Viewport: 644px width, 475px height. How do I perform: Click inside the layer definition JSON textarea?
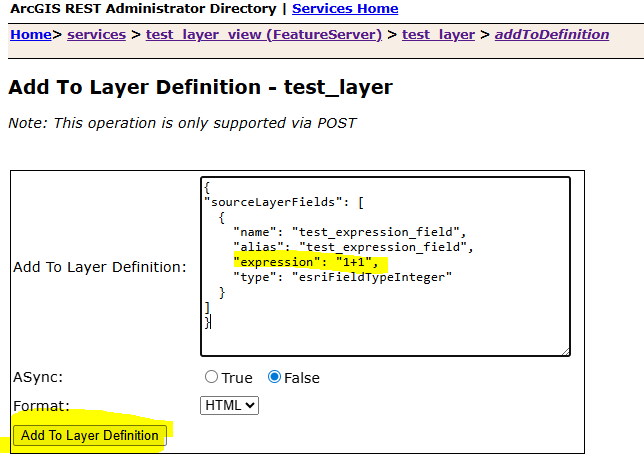[x=385, y=266]
